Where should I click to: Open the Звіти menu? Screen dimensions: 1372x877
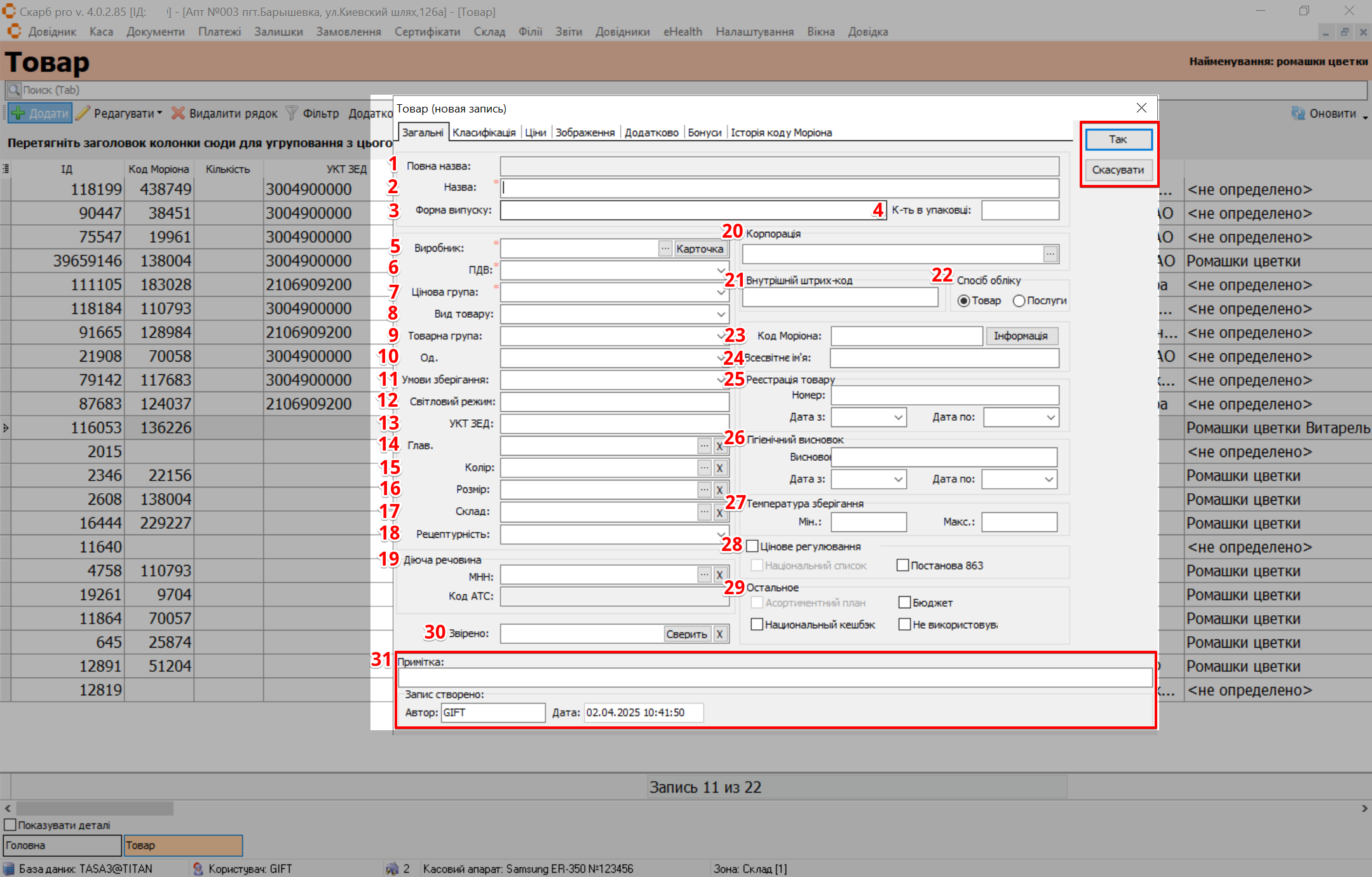click(x=568, y=32)
